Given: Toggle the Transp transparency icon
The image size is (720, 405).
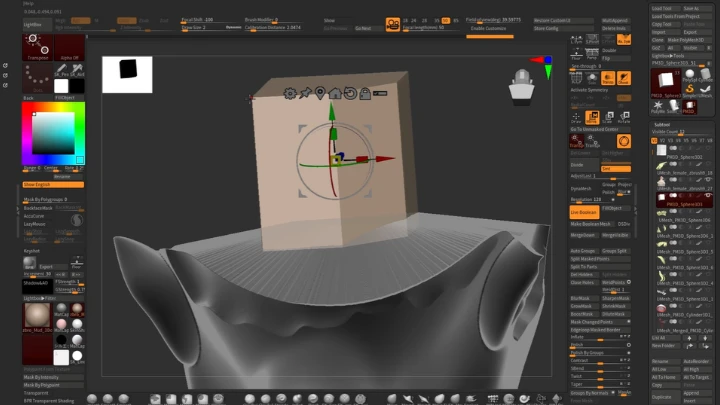Looking at the screenshot, I should (608, 78).
